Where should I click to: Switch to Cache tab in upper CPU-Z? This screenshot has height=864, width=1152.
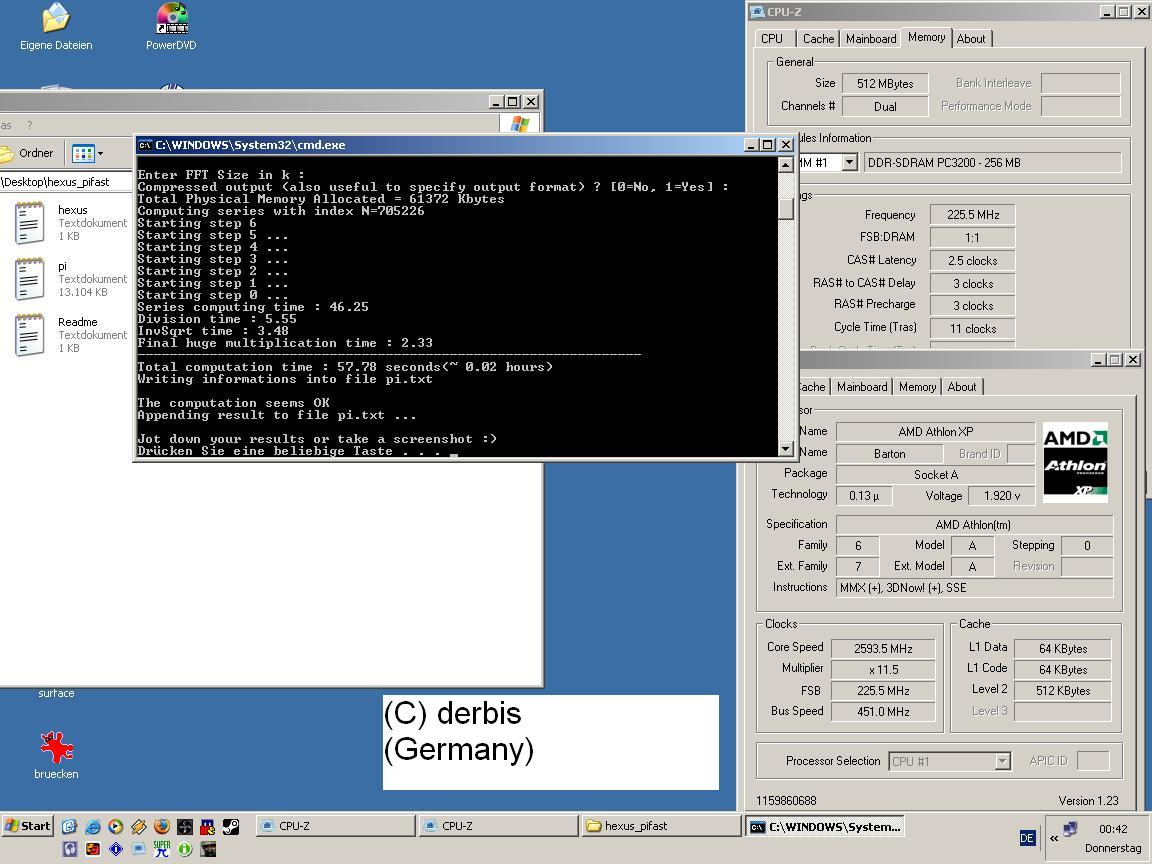[x=818, y=38]
